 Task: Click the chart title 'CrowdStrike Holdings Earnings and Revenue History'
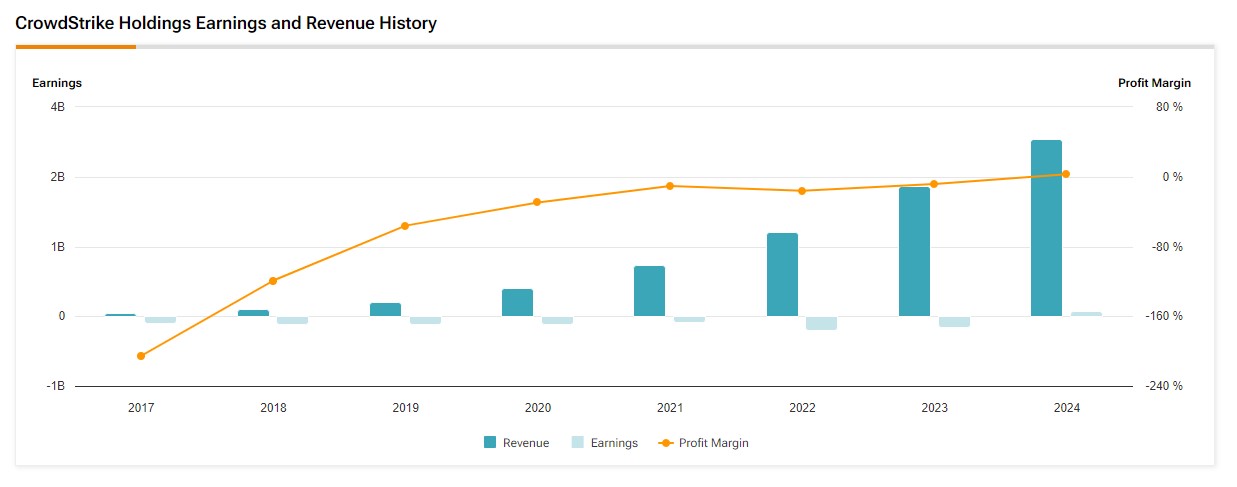click(x=226, y=23)
